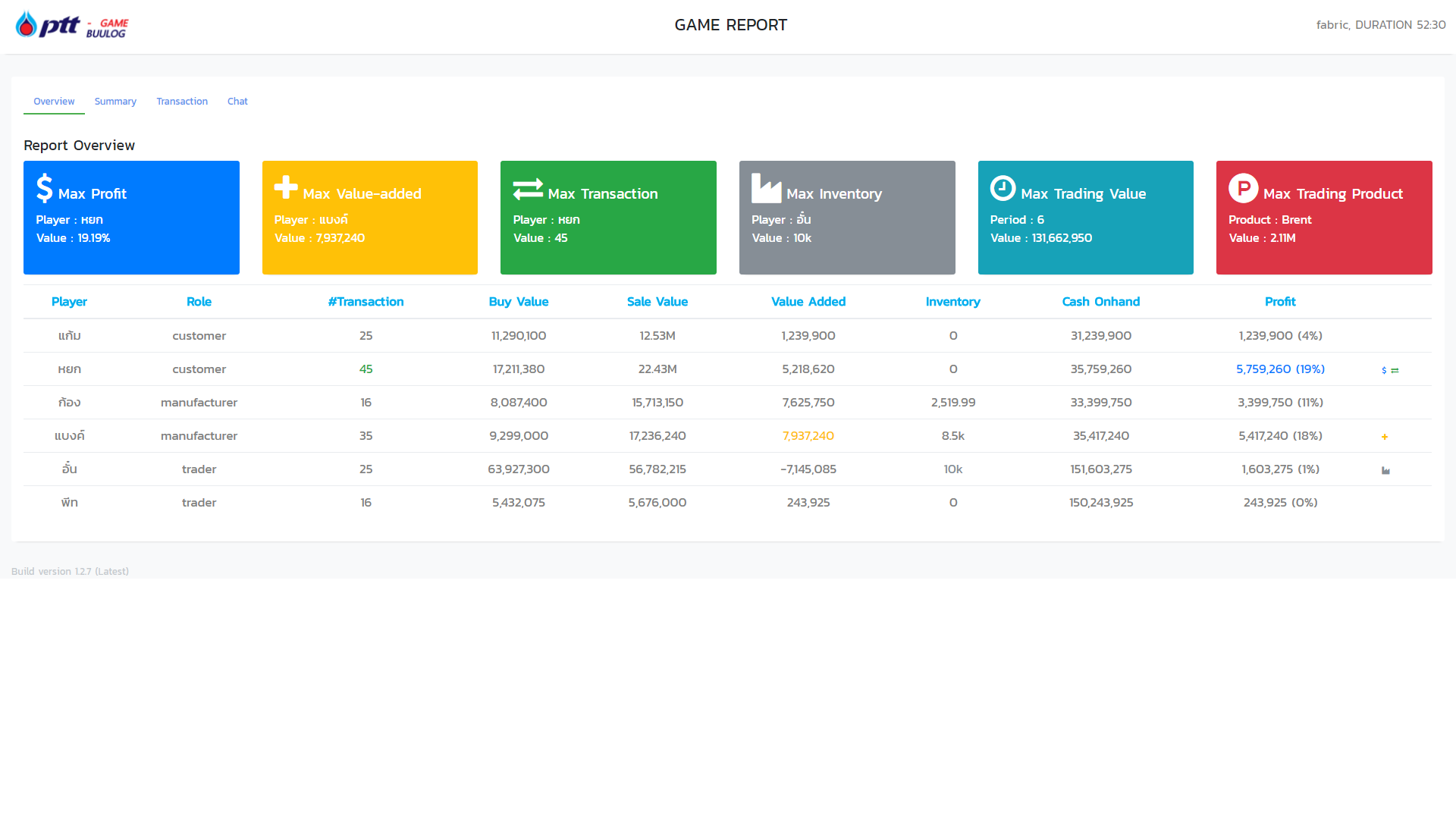Viewport: 1456px width, 819px height.
Task: Click the green 45 transaction count
Action: [x=366, y=369]
